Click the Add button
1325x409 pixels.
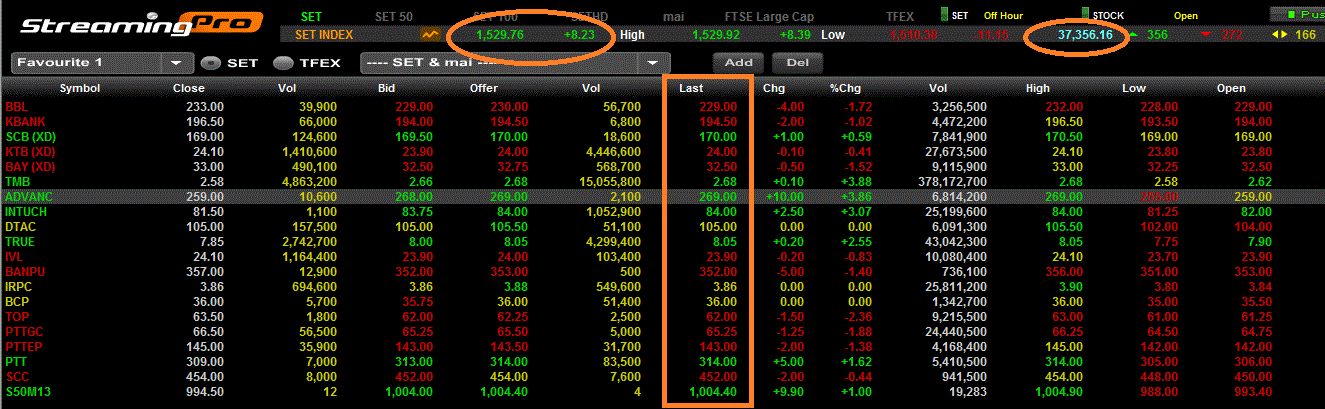coord(739,62)
